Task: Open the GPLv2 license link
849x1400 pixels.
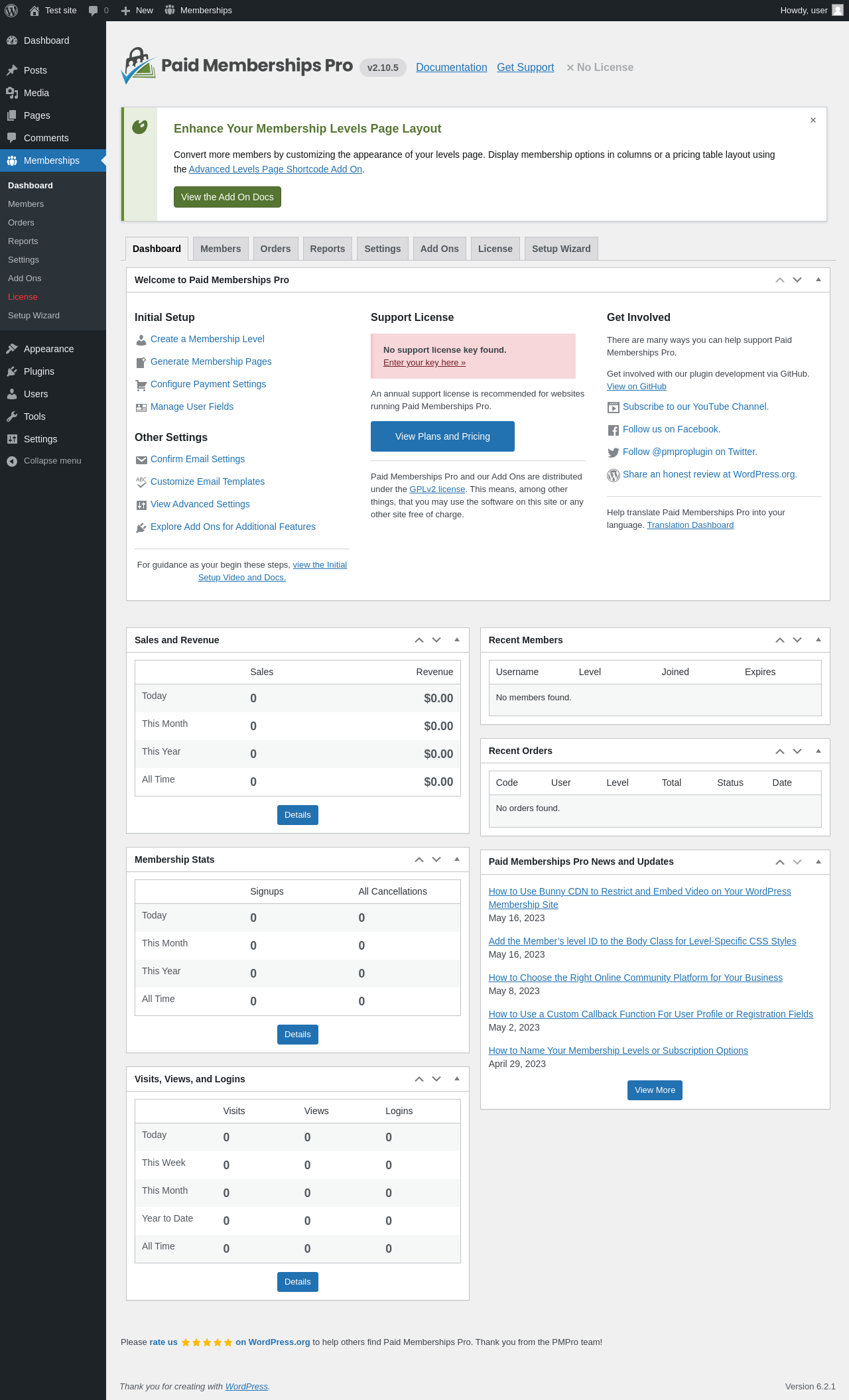Action: point(437,489)
